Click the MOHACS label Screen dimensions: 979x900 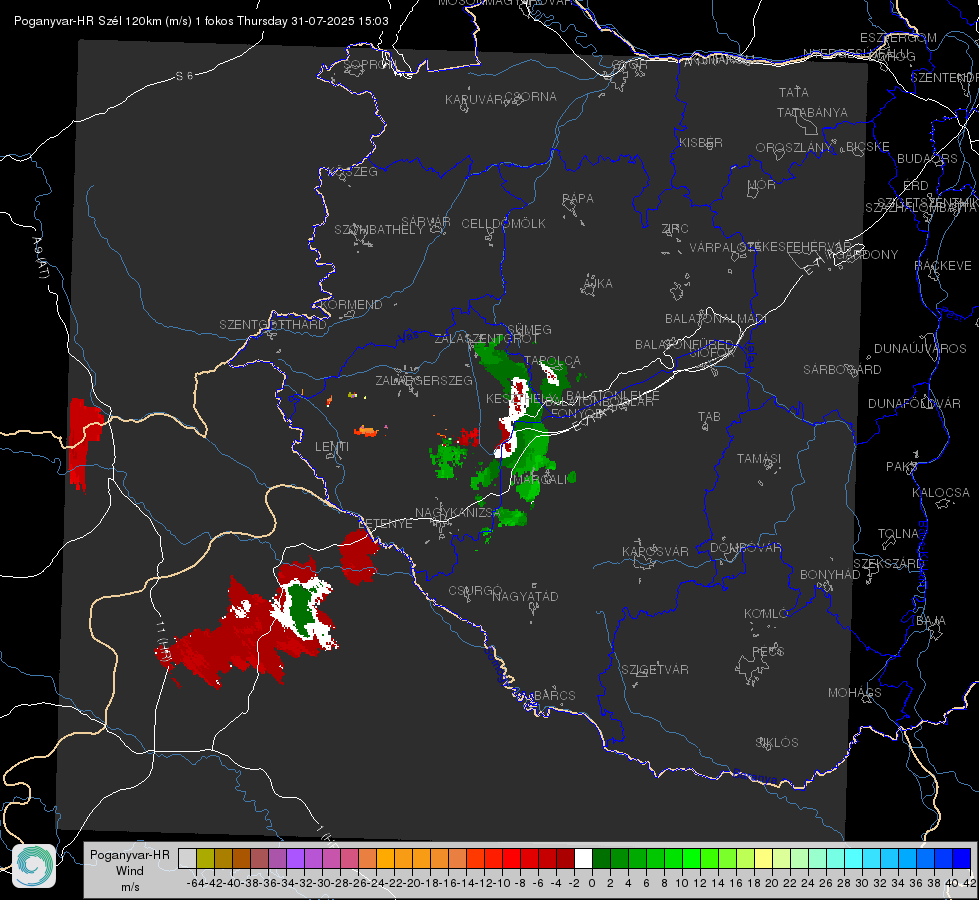tap(855, 693)
